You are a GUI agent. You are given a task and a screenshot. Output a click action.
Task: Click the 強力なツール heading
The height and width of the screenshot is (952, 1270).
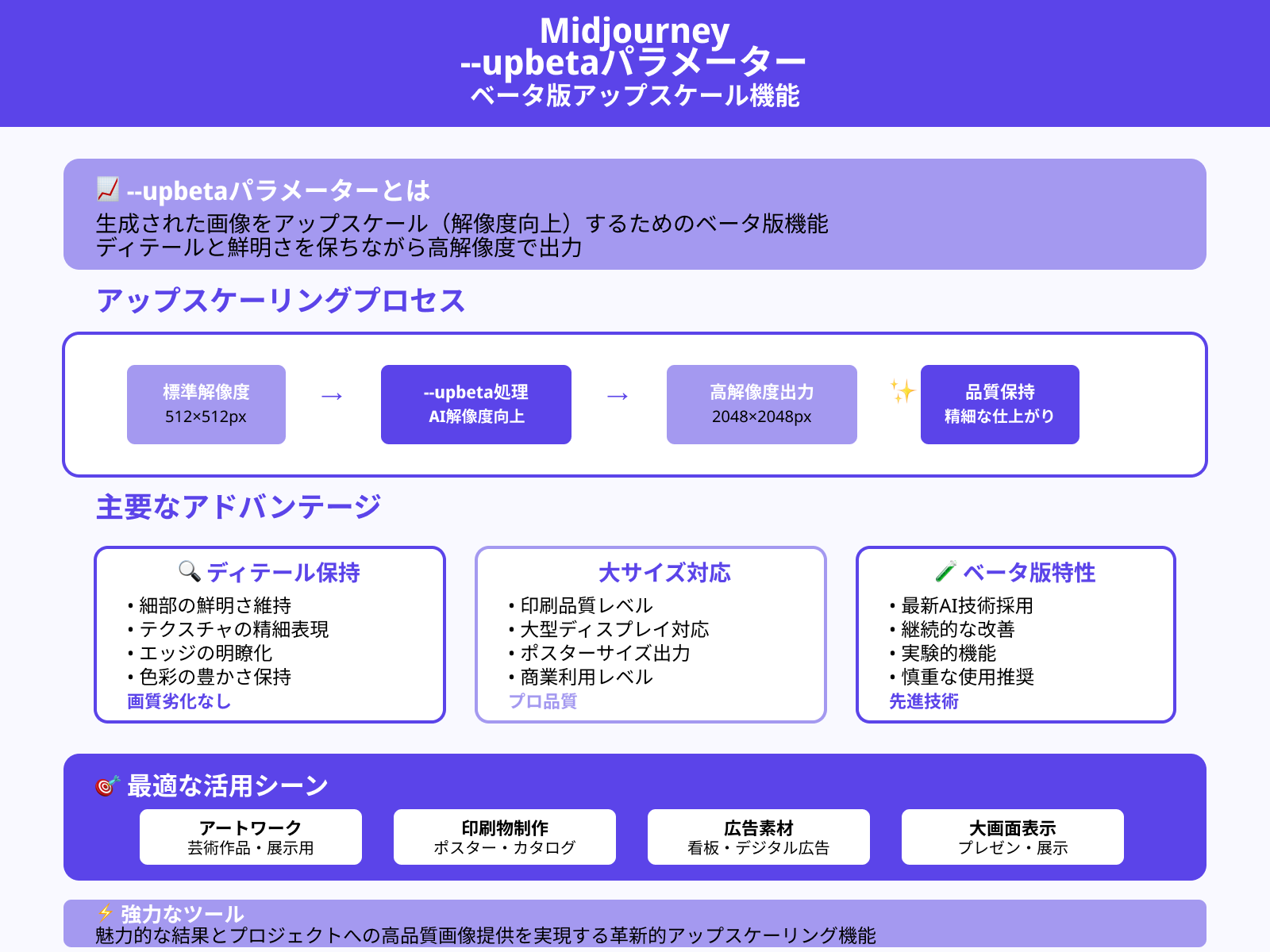point(183,914)
